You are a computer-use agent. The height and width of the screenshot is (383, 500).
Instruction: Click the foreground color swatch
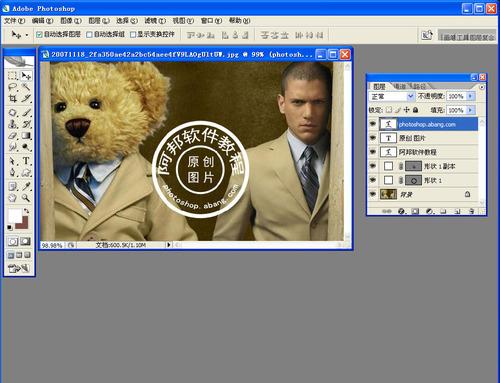(15, 216)
